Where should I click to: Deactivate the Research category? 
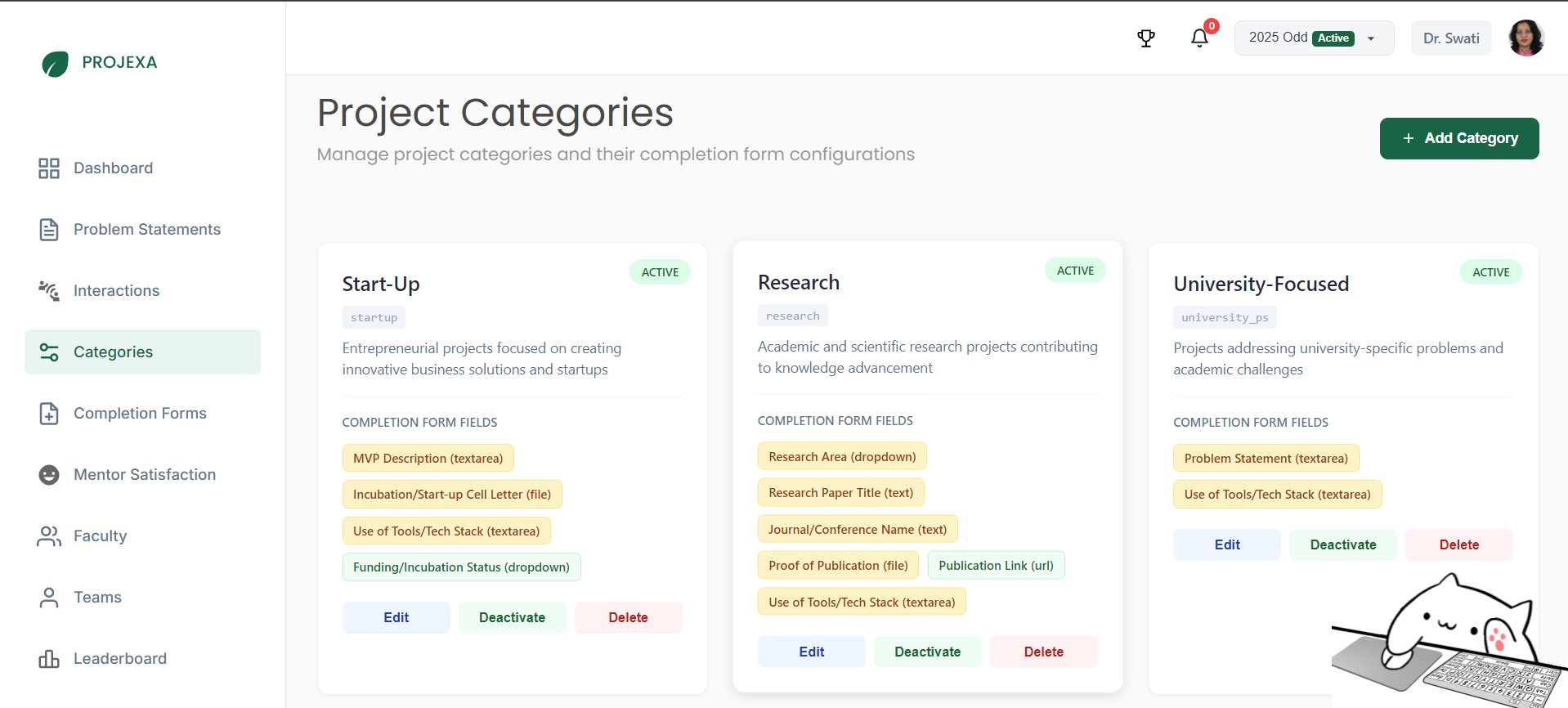click(928, 652)
